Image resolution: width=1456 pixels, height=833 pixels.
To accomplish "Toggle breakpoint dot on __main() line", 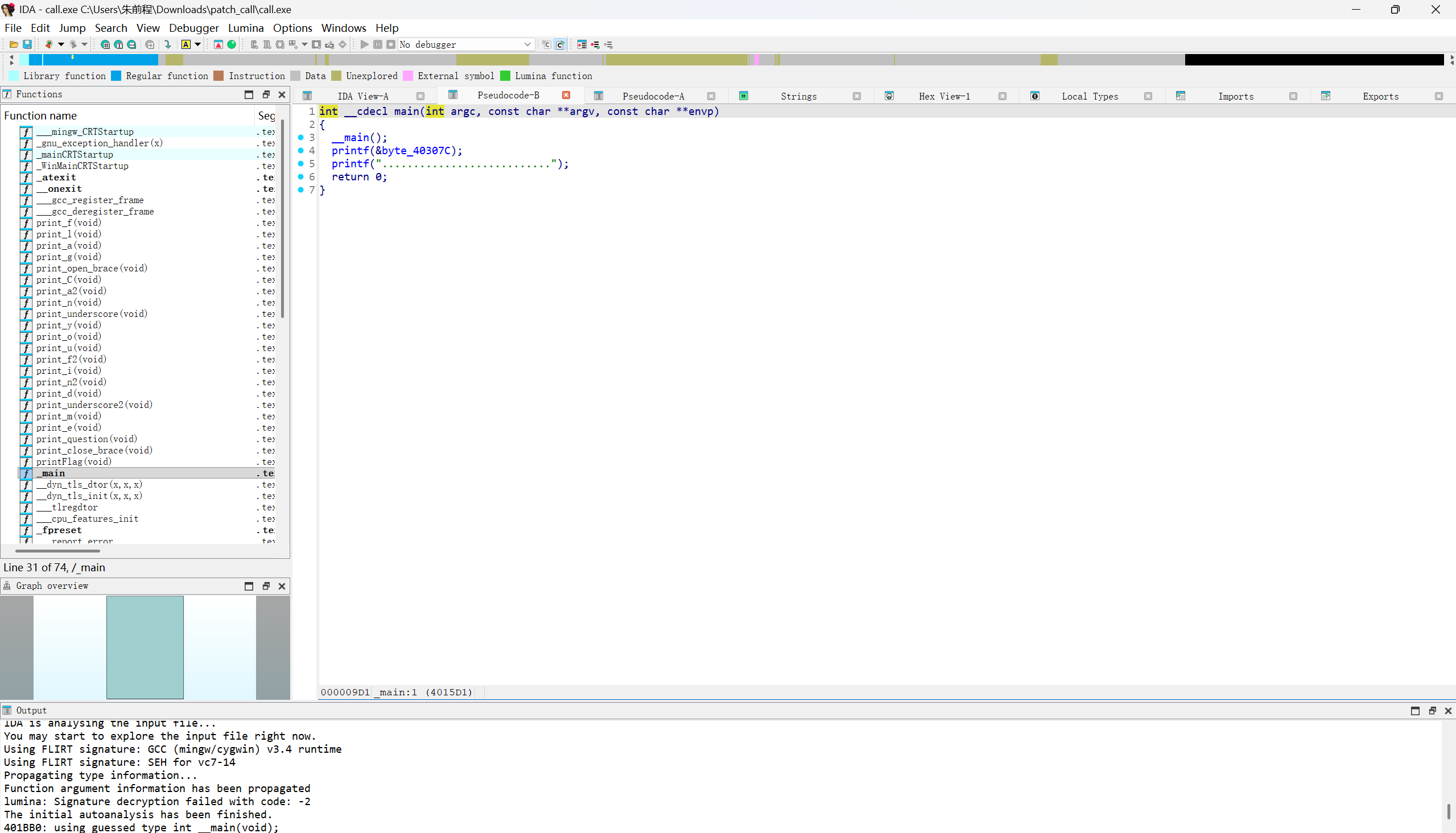I will 301,137.
